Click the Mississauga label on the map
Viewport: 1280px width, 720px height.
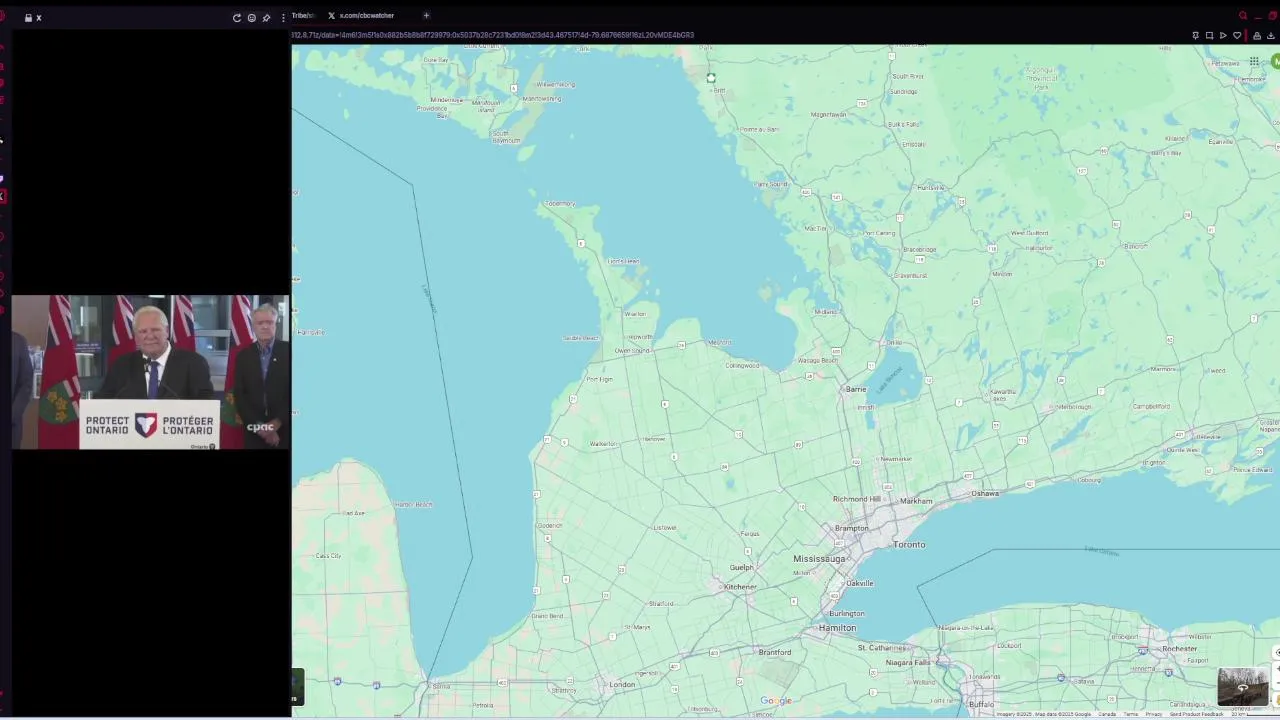click(x=819, y=559)
